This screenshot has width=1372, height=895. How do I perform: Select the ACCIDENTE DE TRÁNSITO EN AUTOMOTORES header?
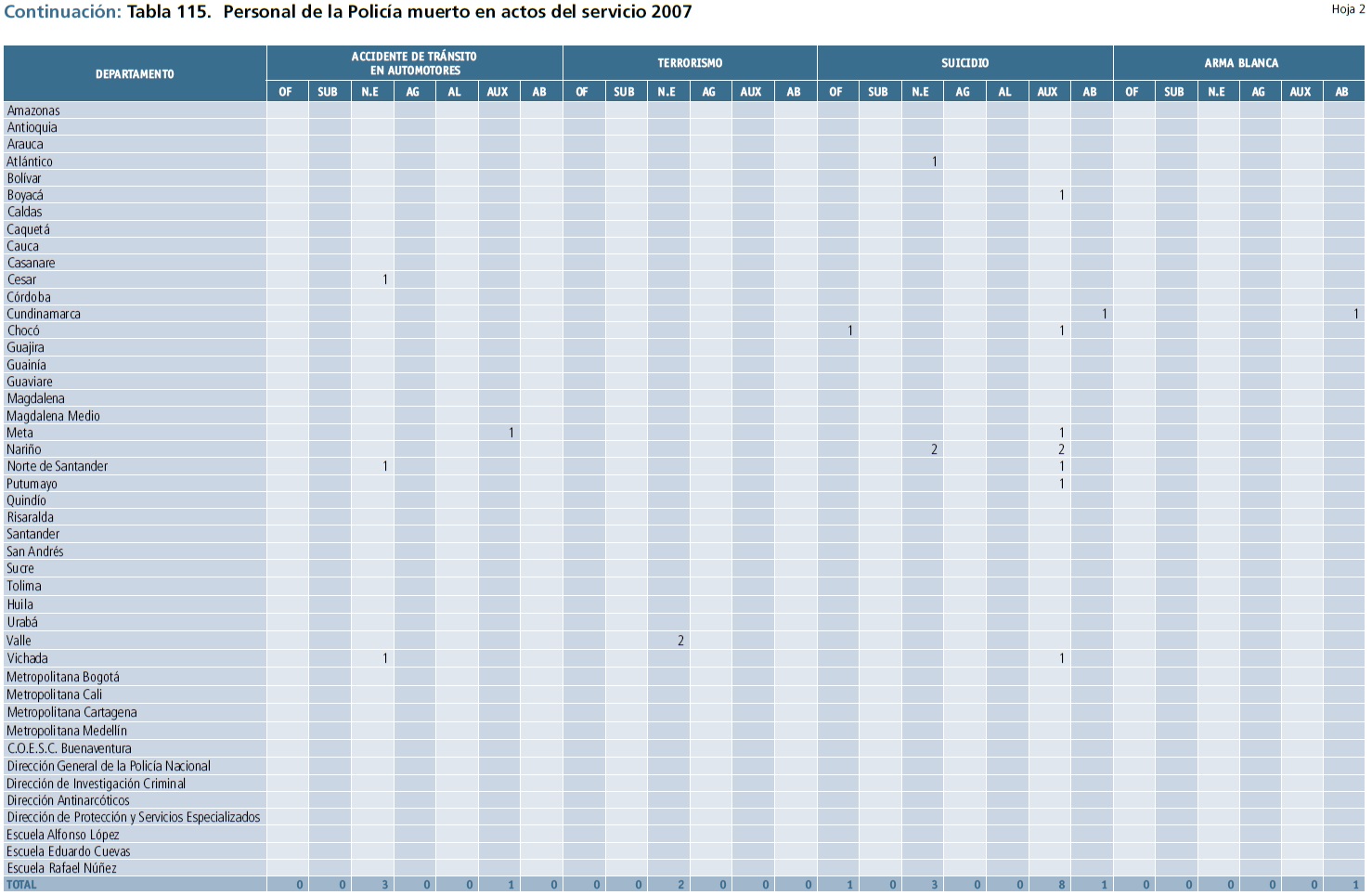pyautogui.click(x=414, y=63)
